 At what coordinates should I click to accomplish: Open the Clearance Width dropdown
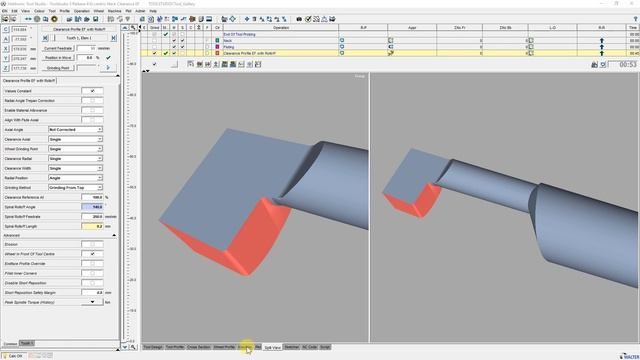click(76, 168)
